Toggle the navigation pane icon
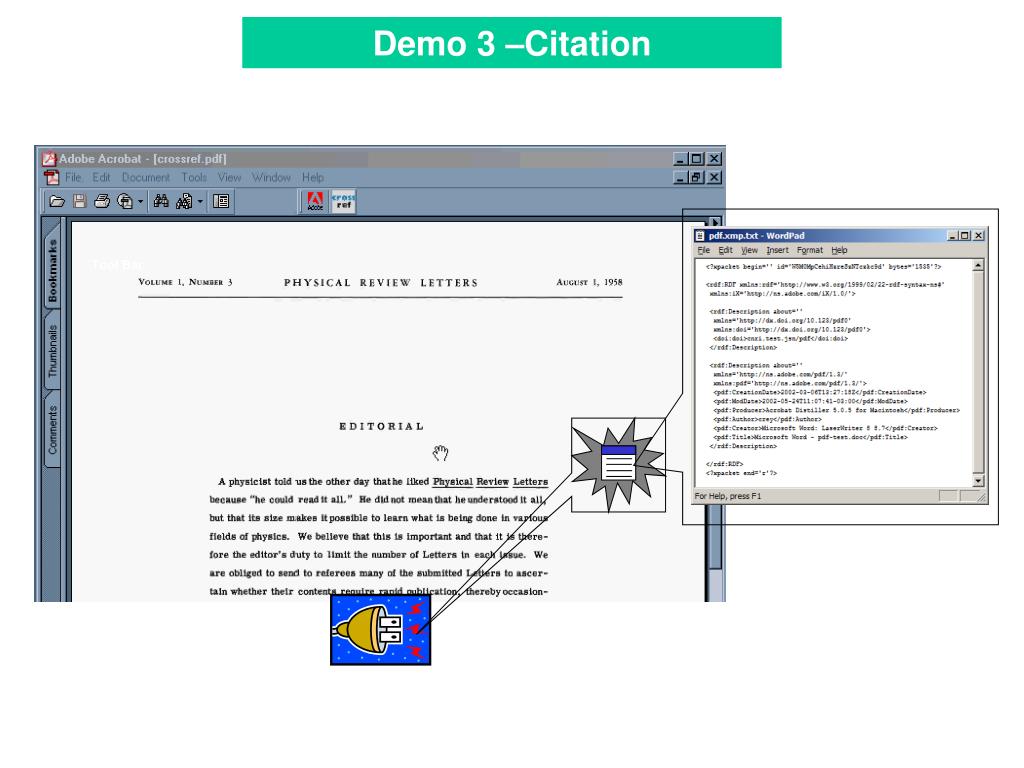Image resolution: width=1024 pixels, height=768 pixels. coord(221,201)
